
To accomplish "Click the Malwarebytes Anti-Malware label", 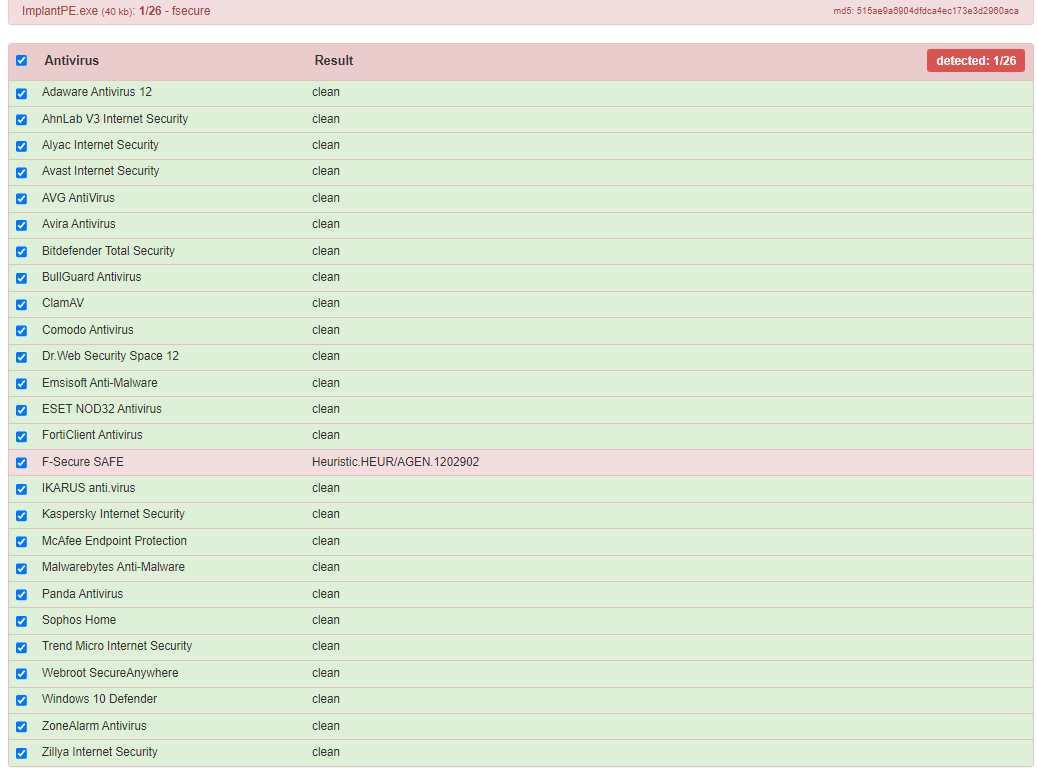I will 113,567.
